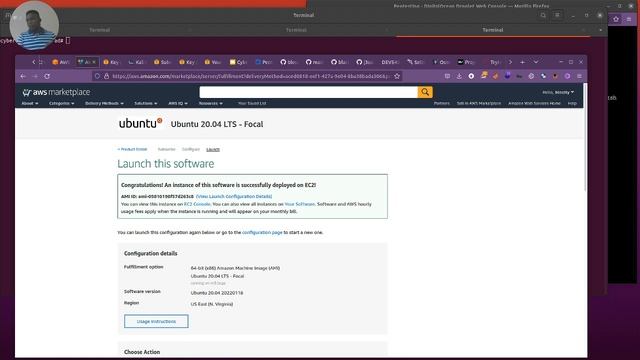Focus the marketplace search input field
Image resolution: width=640 pixels, height=360 pixels.
pyautogui.click(x=309, y=92)
